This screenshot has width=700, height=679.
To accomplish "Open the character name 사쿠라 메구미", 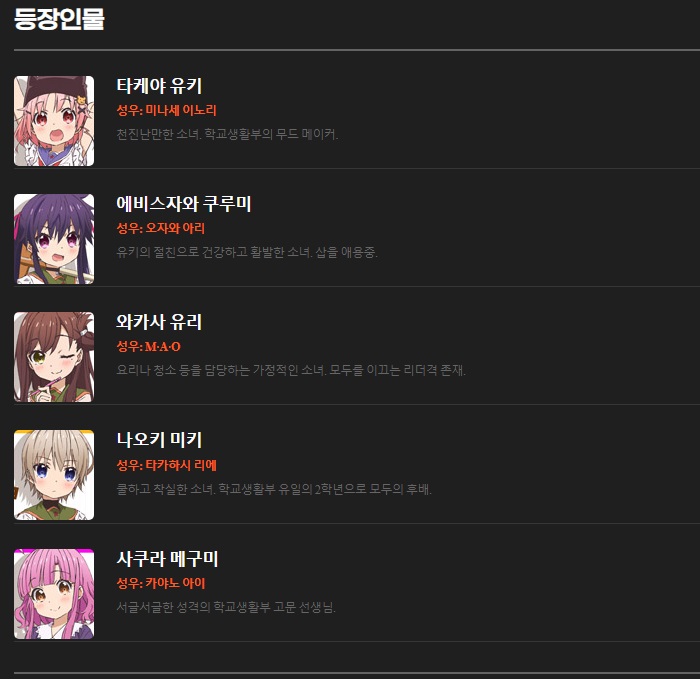I will (x=167, y=558).
